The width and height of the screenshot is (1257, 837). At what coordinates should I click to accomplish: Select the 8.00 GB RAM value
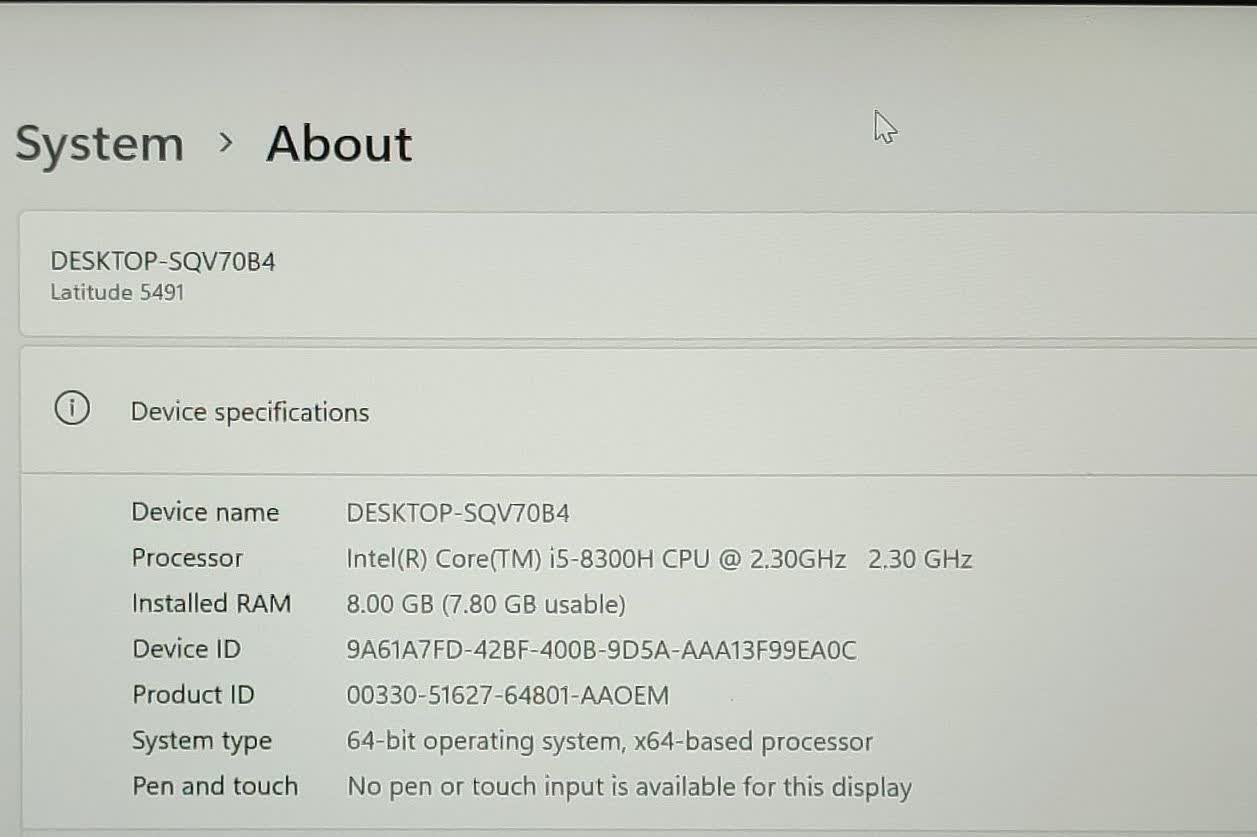[x=485, y=605]
